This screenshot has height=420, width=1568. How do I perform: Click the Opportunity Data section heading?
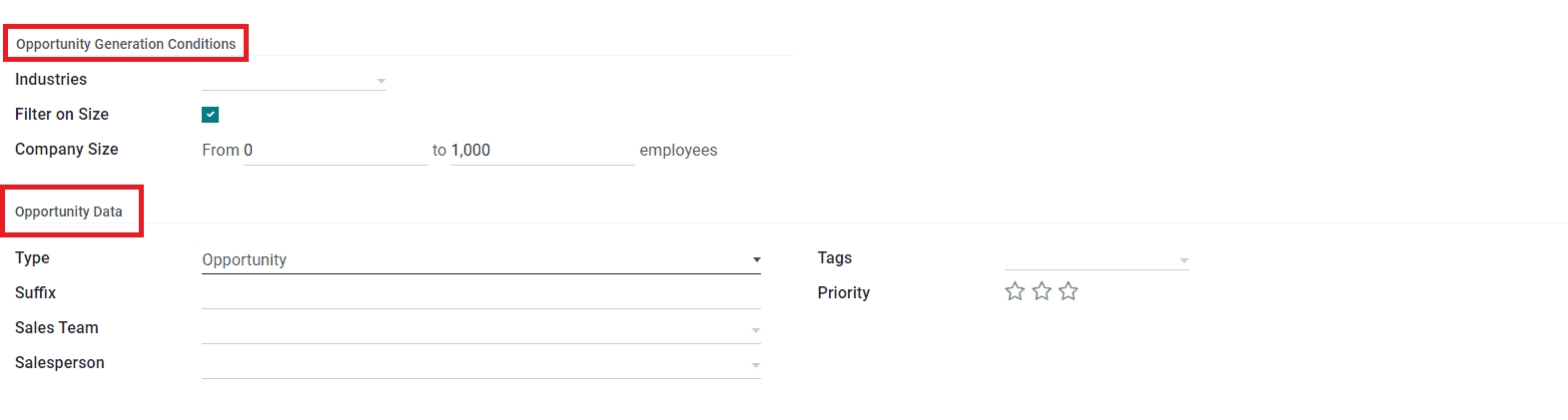[x=69, y=211]
